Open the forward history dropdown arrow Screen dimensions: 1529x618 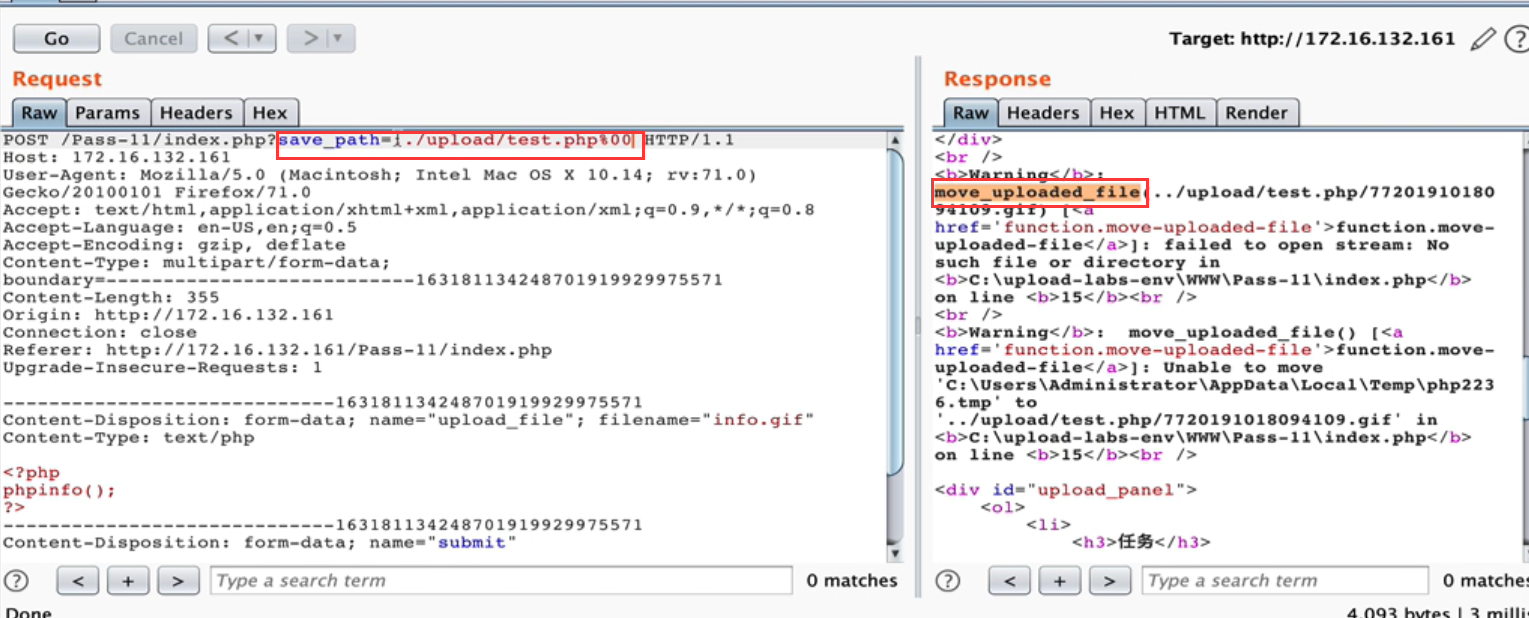[340, 38]
